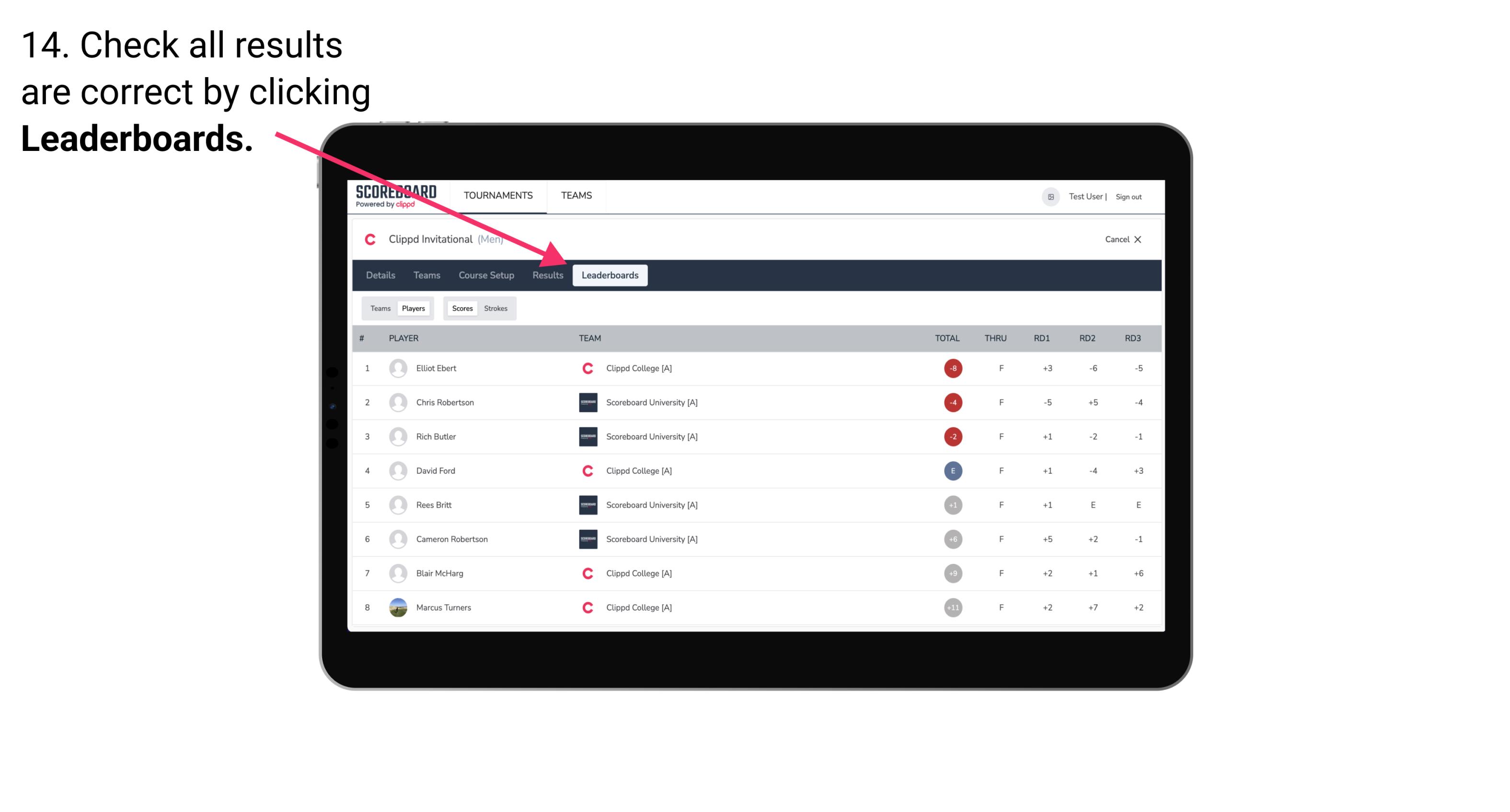Screen dimensions: 1510x812
Task: Toggle the Strokes filter button
Action: coord(496,308)
